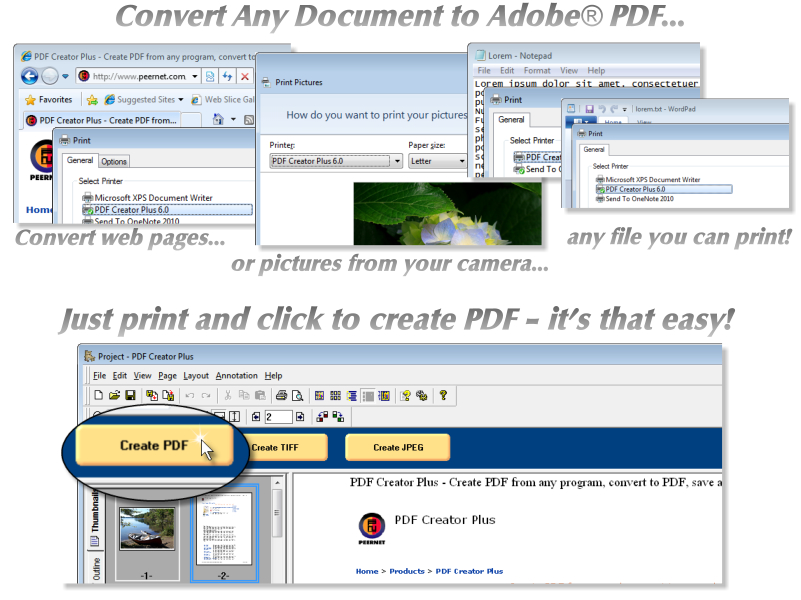The image size is (801, 600).
Task: Click the red Stop X in Internet Explorer
Action: (x=245, y=77)
